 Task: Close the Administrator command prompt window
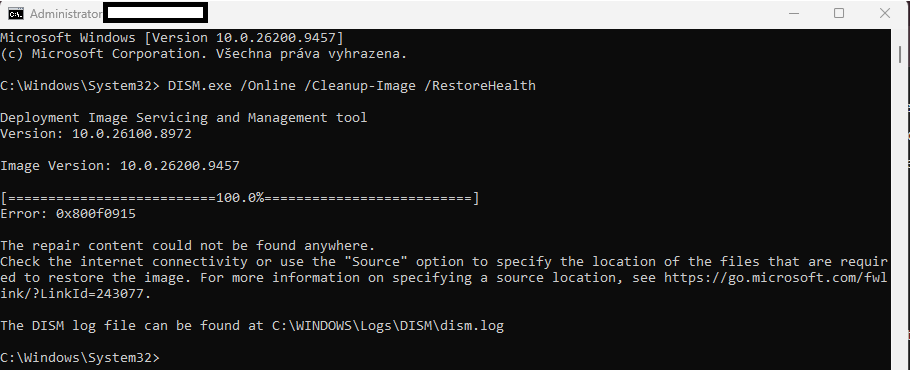pos(884,13)
